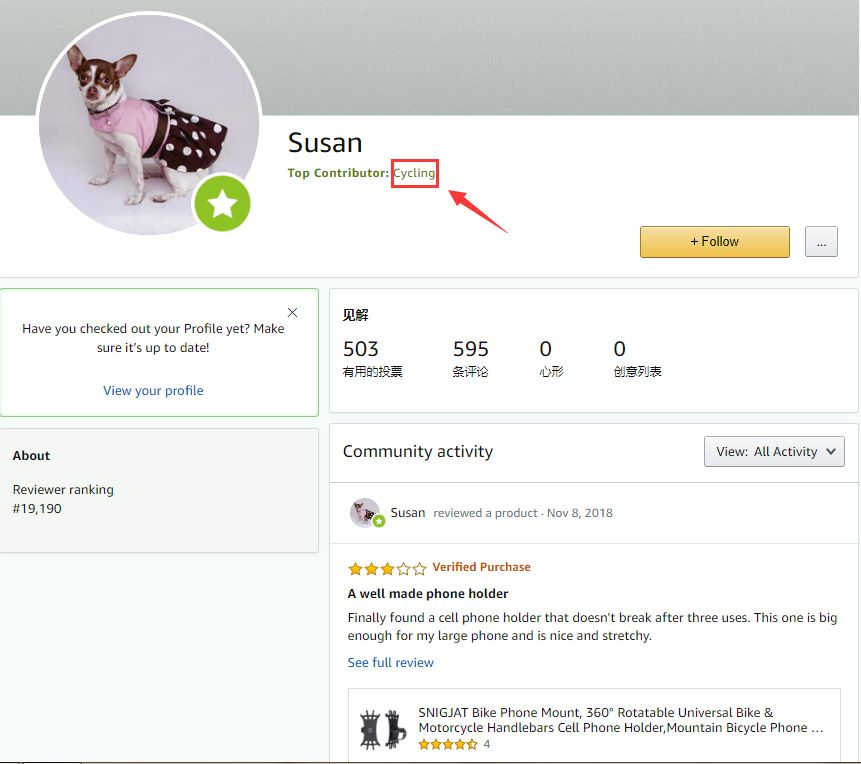Open the See full review link
The height and width of the screenshot is (764, 861).
390,662
